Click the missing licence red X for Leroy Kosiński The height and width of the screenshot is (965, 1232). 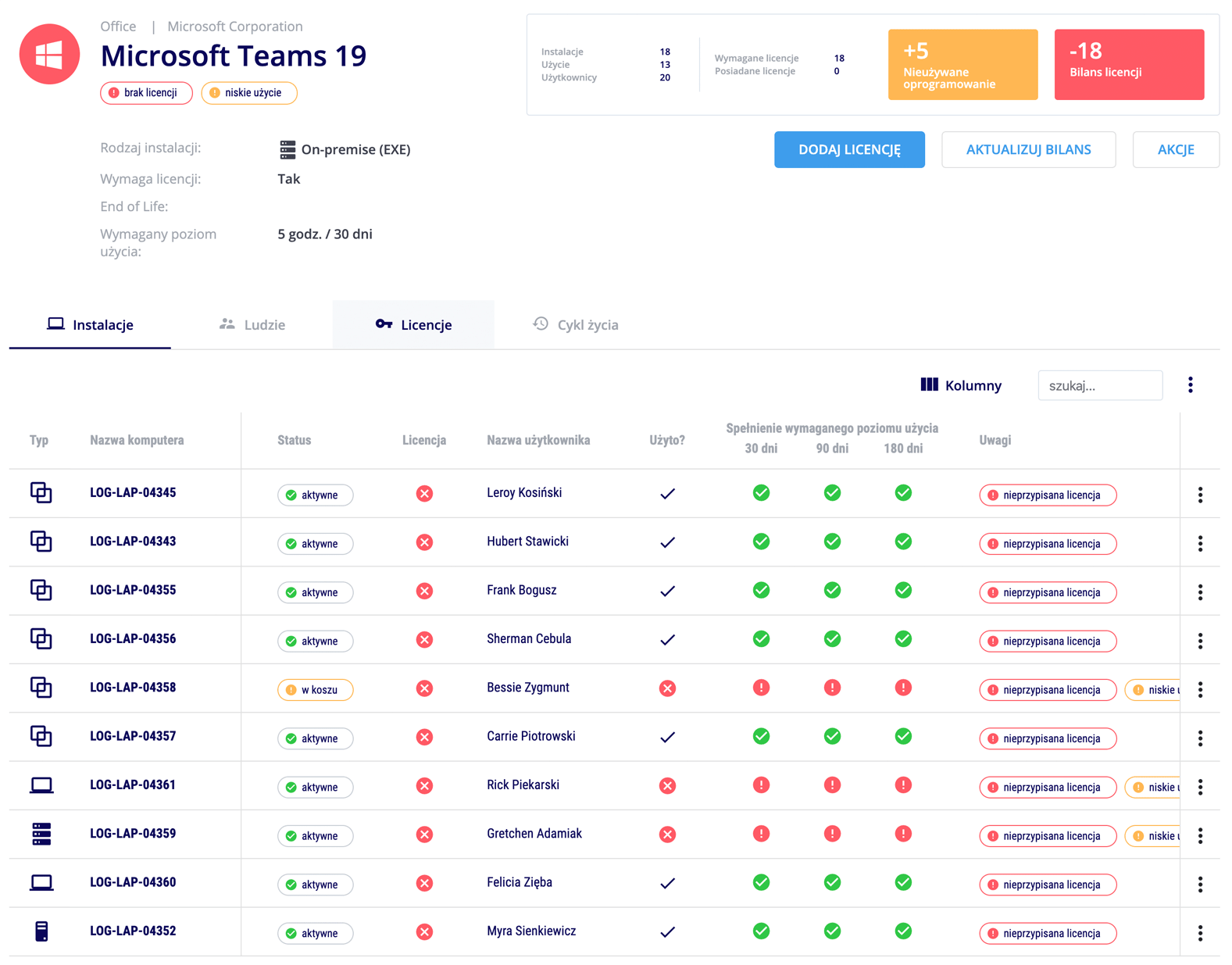click(x=424, y=494)
